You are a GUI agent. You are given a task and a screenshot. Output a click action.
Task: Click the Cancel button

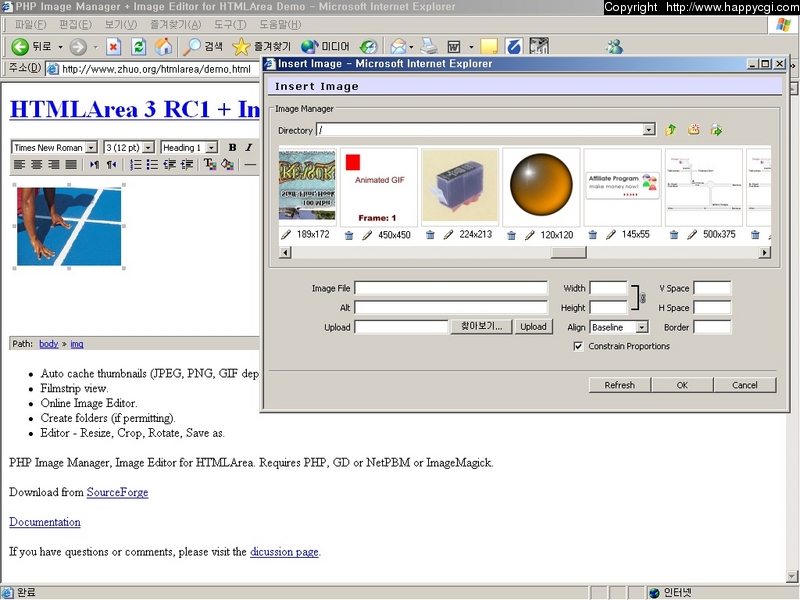tap(745, 385)
